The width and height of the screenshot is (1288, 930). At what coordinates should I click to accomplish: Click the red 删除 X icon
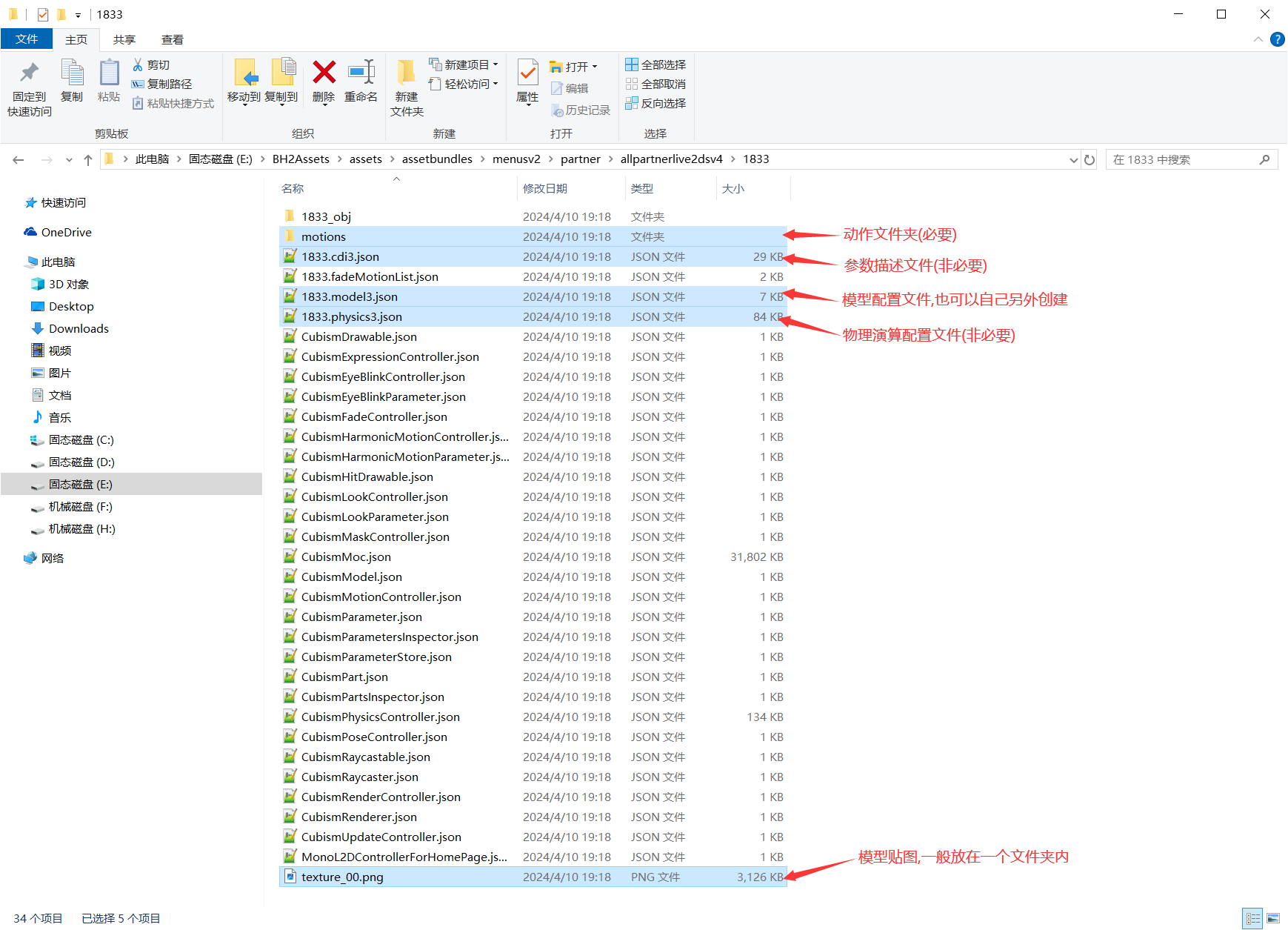pos(324,73)
